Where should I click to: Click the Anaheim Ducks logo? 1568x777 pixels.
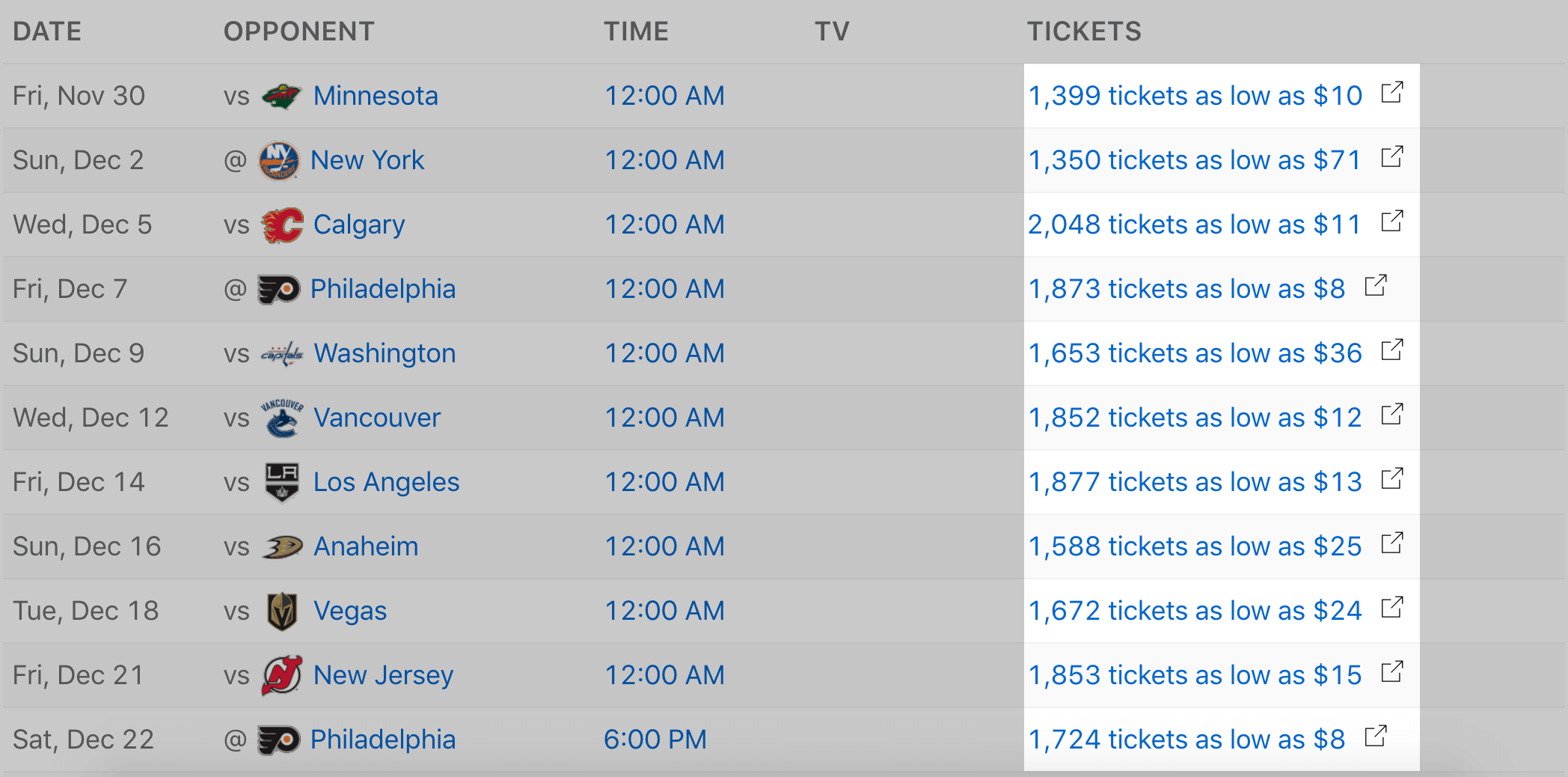point(282,546)
